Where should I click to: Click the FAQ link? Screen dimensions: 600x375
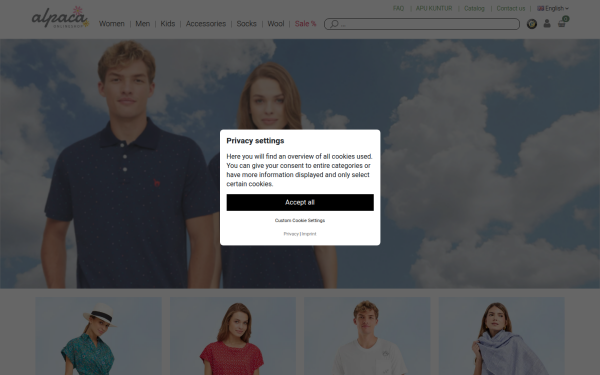point(398,8)
